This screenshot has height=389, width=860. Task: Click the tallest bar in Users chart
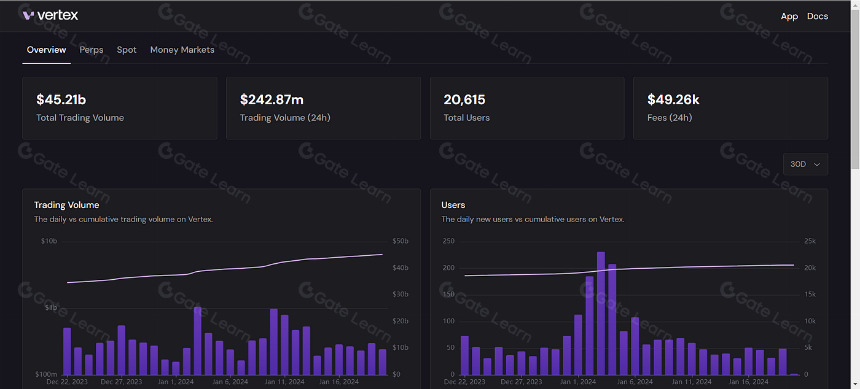point(601,313)
